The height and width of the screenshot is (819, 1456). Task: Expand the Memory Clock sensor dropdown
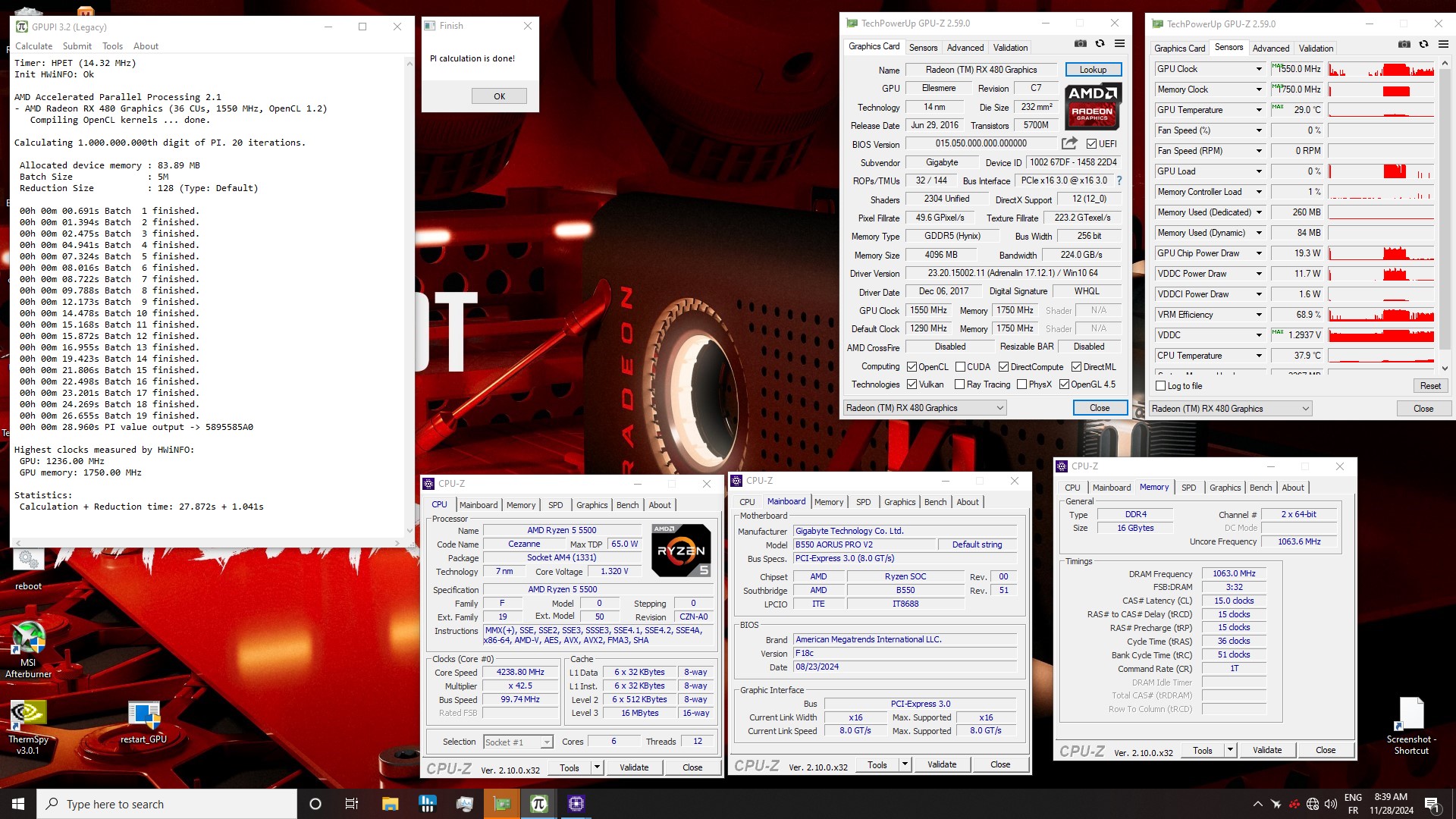pos(1259,89)
